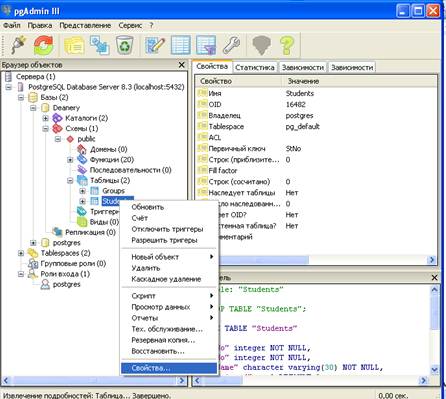Click the Refresh object toolbar icon

44,45
